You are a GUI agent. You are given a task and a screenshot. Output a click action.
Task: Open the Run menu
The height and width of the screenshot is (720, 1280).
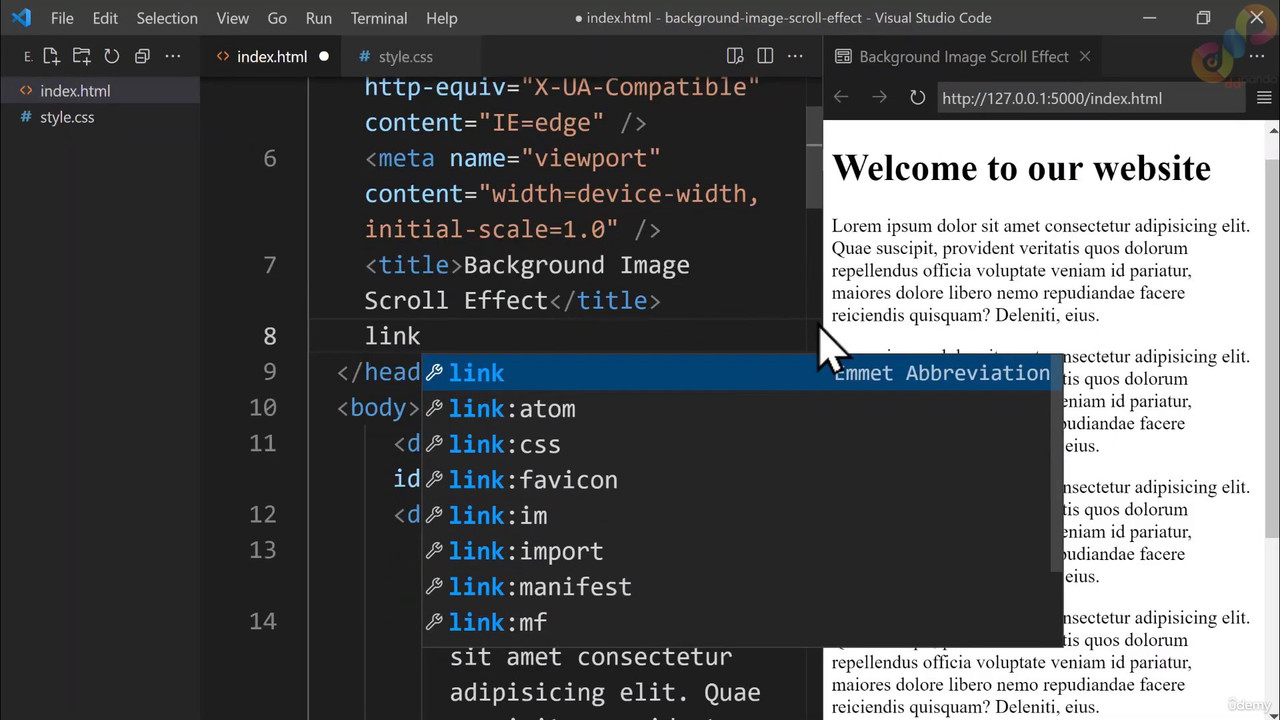(319, 18)
